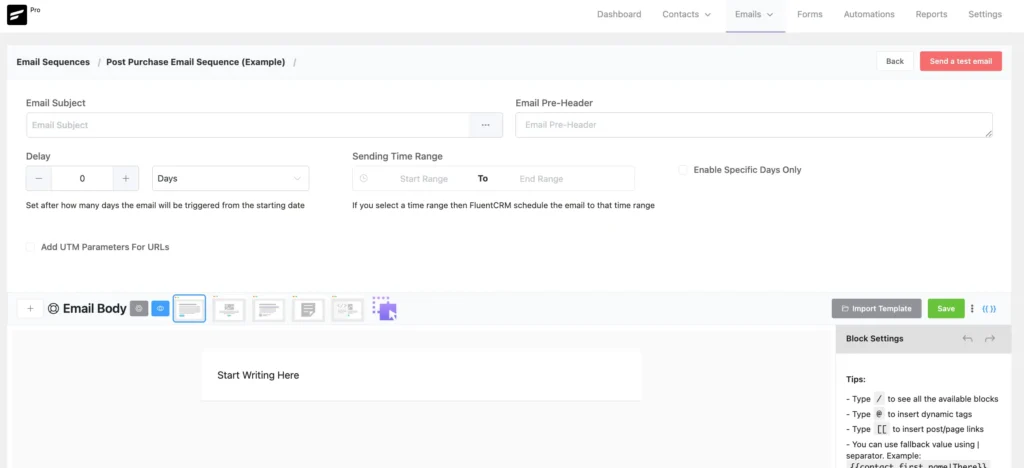
Task: Expand the Emails menu dropdown
Action: coord(754,14)
